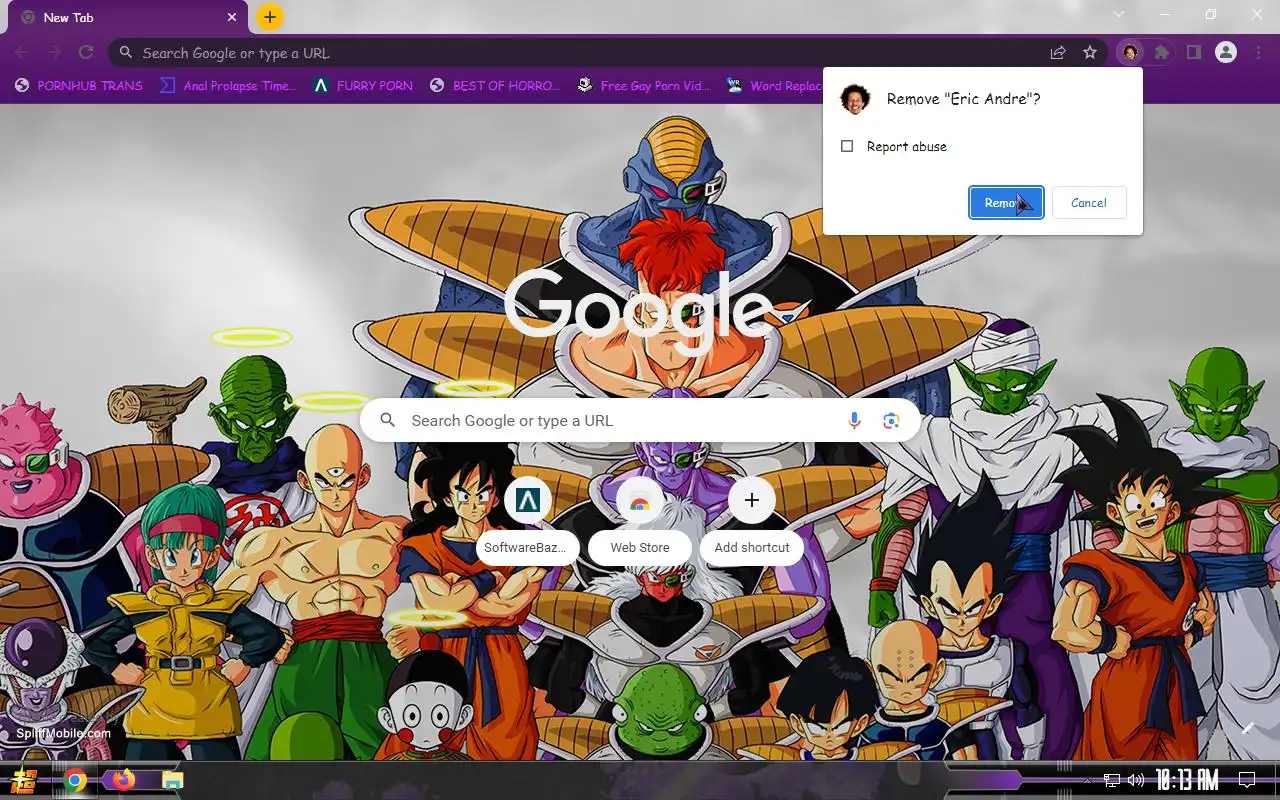Image resolution: width=1280 pixels, height=800 pixels.
Task: Select the New Tab browser tab
Action: click(x=127, y=18)
